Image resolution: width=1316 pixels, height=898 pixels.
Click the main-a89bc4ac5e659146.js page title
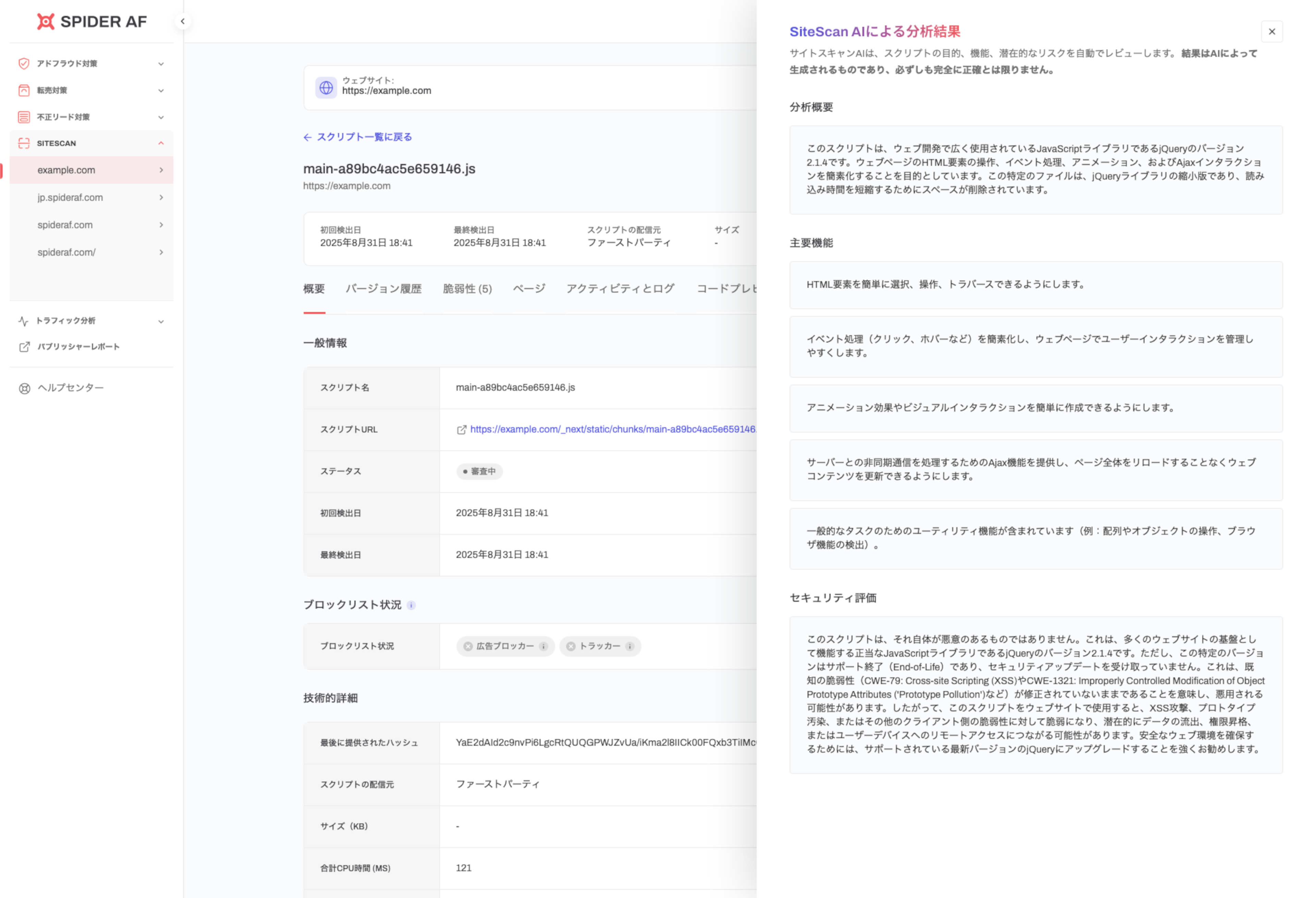click(x=389, y=169)
